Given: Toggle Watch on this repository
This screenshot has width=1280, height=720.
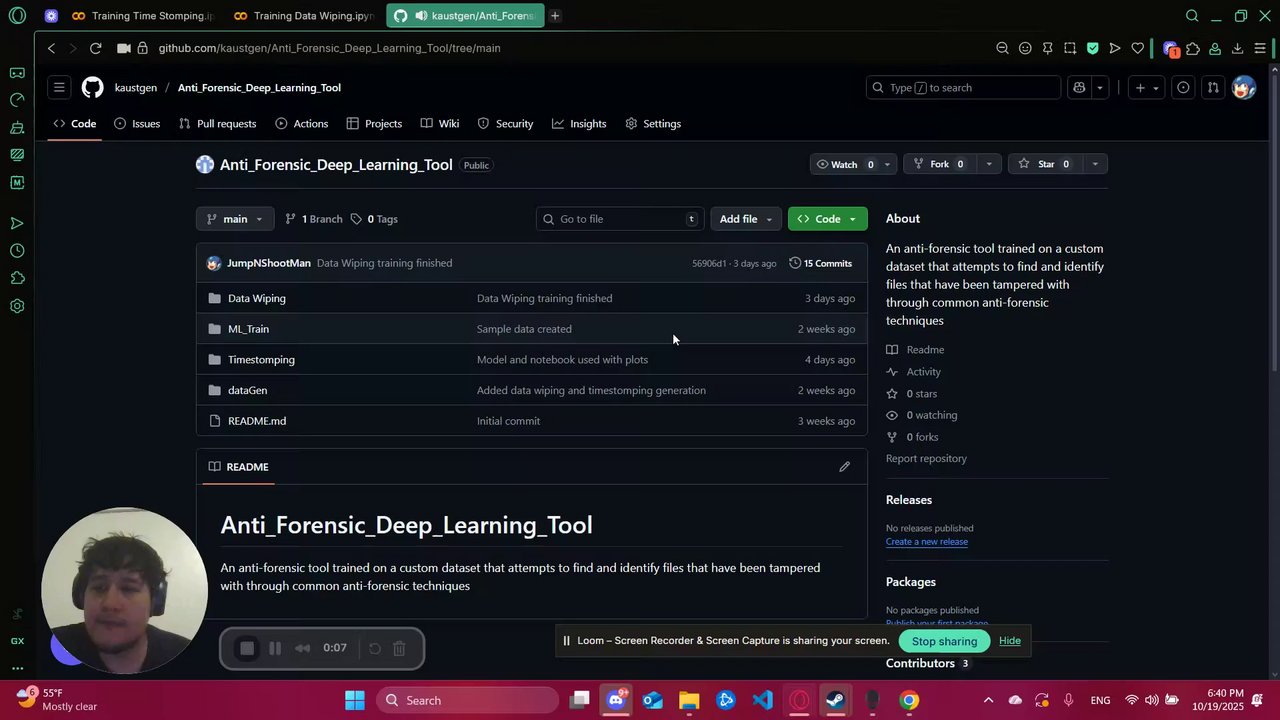Looking at the screenshot, I should coord(845,164).
